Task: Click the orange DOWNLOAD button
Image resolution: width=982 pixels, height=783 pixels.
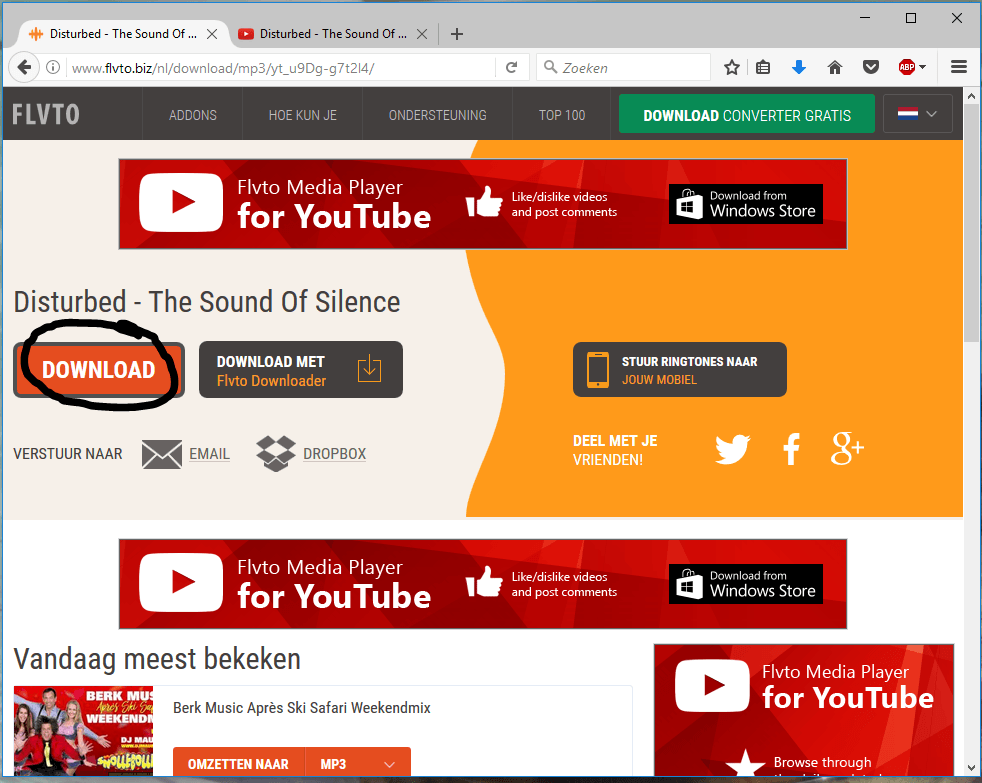Action: pyautogui.click(x=99, y=370)
